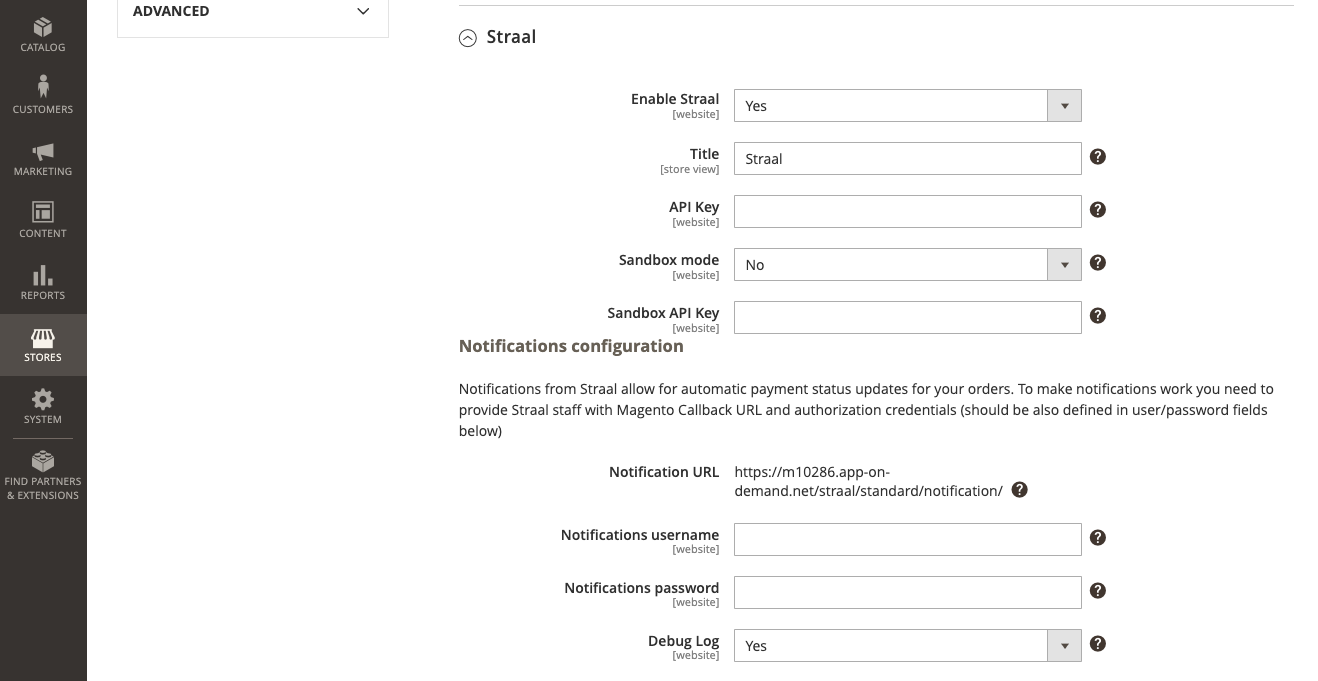Open Find Partners & Extensions

pyautogui.click(x=43, y=475)
